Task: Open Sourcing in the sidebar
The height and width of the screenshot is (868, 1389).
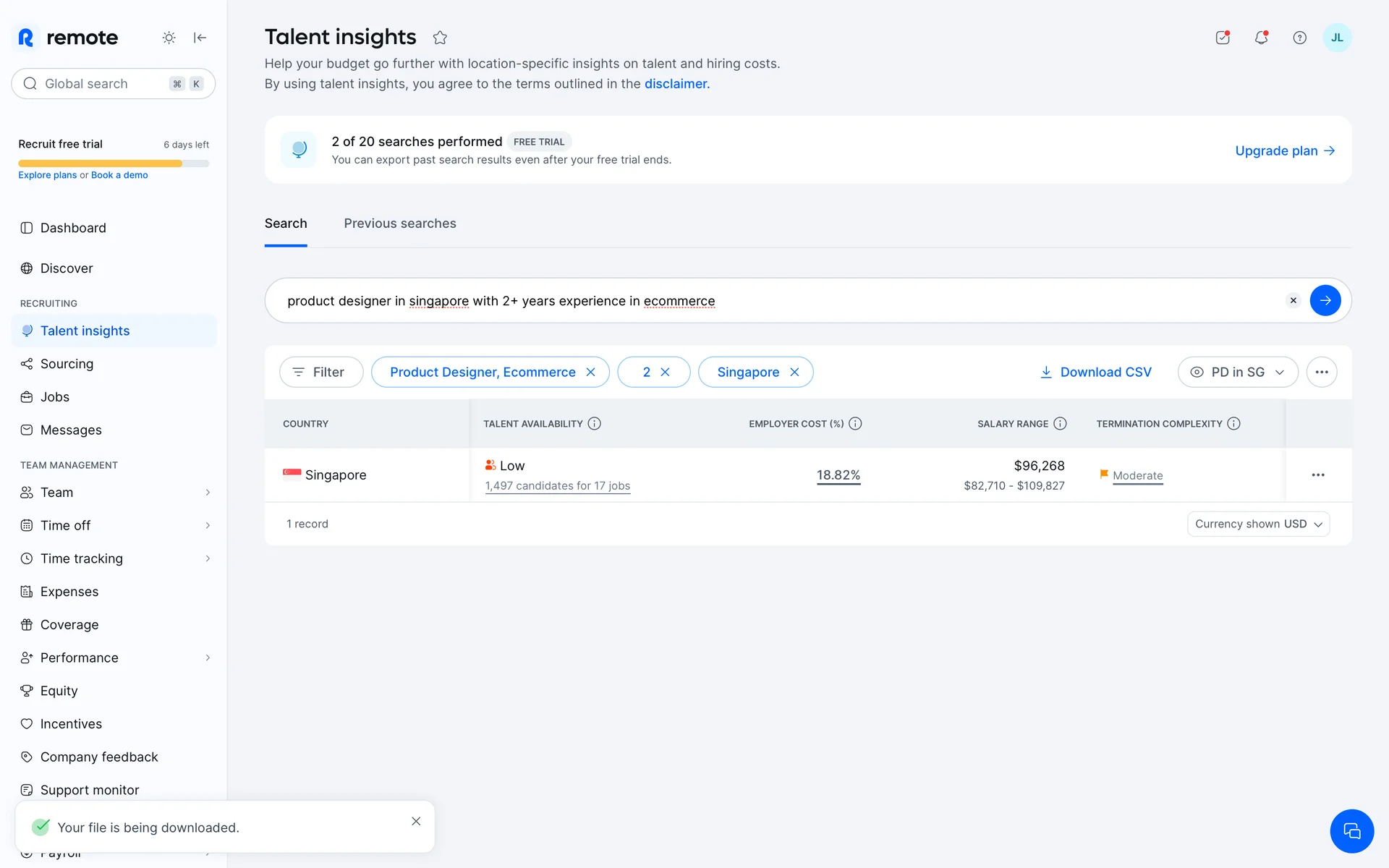Action: click(67, 364)
